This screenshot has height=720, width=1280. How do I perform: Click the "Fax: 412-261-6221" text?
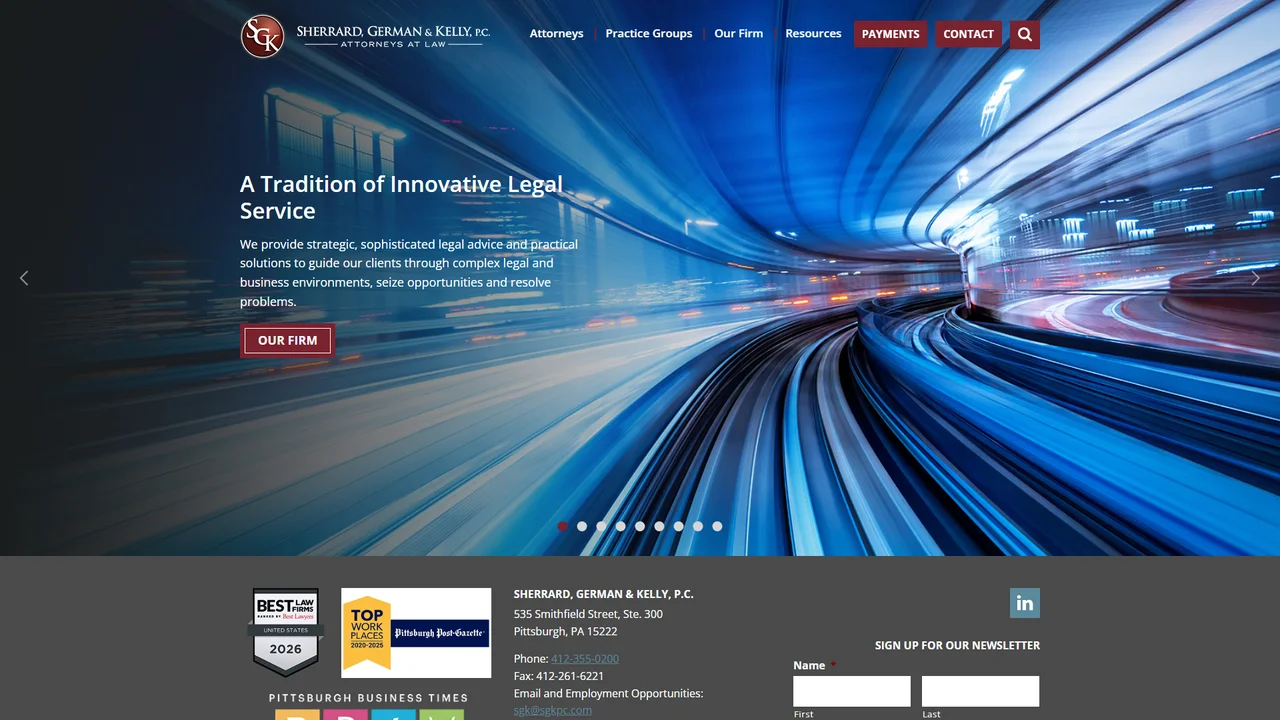tap(559, 676)
